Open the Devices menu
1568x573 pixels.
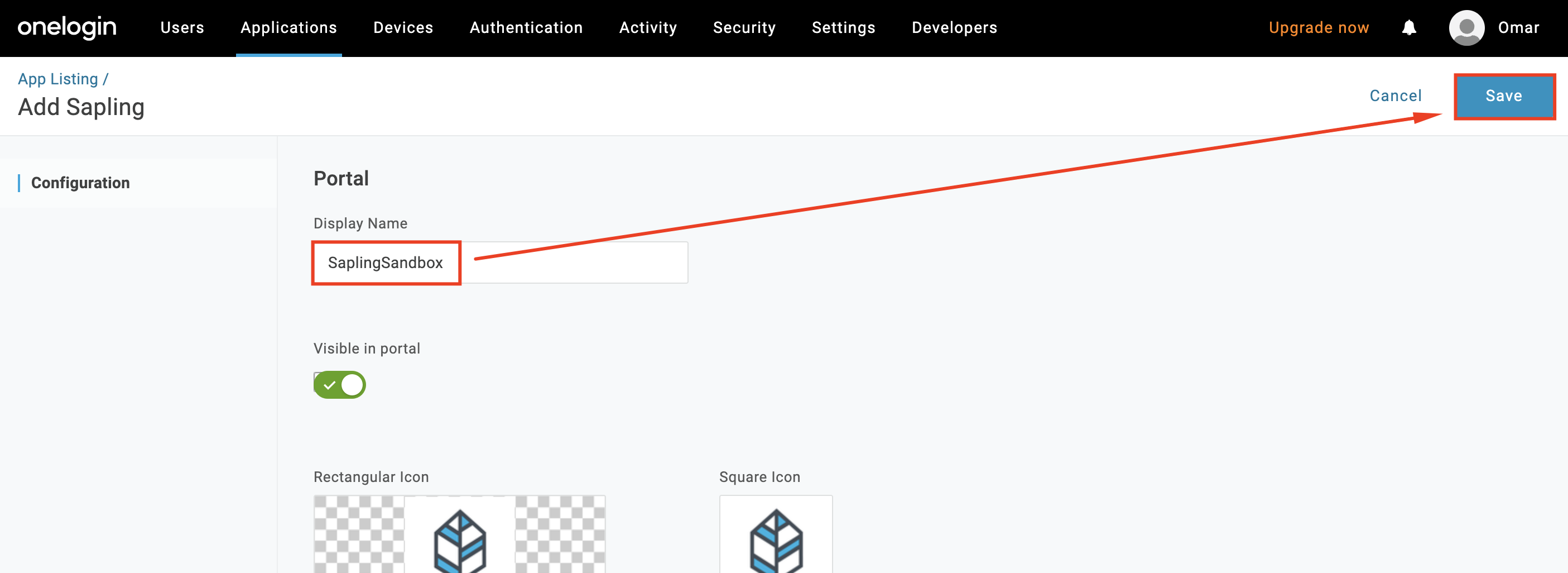pyautogui.click(x=403, y=27)
